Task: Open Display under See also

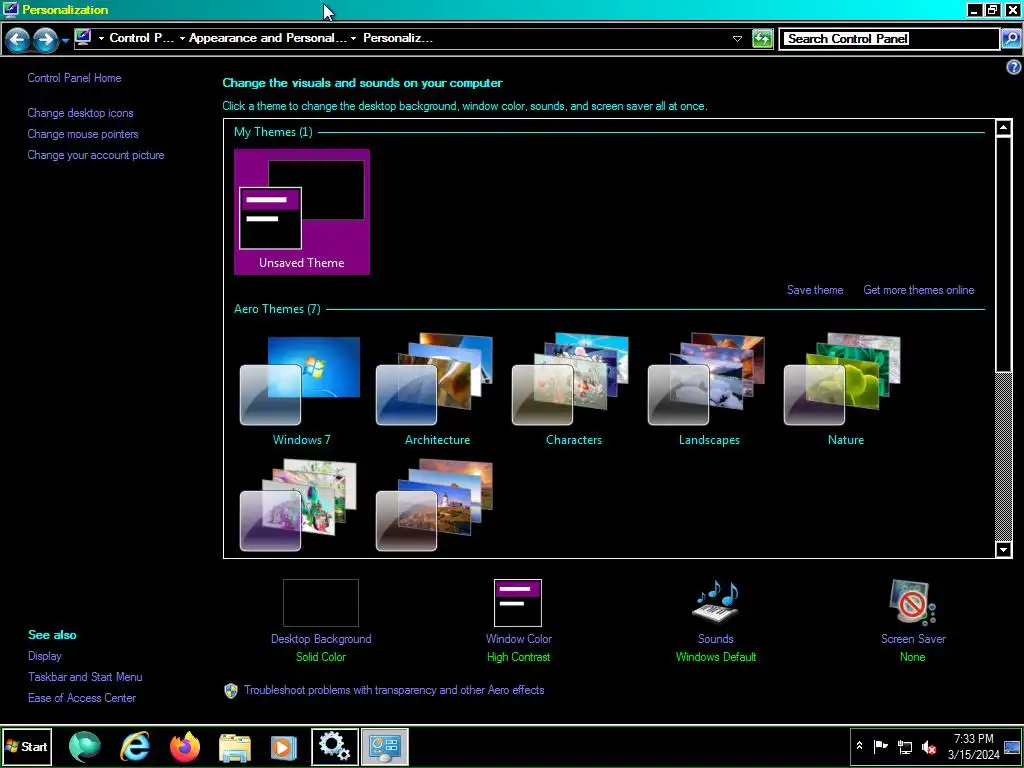Action: point(44,656)
